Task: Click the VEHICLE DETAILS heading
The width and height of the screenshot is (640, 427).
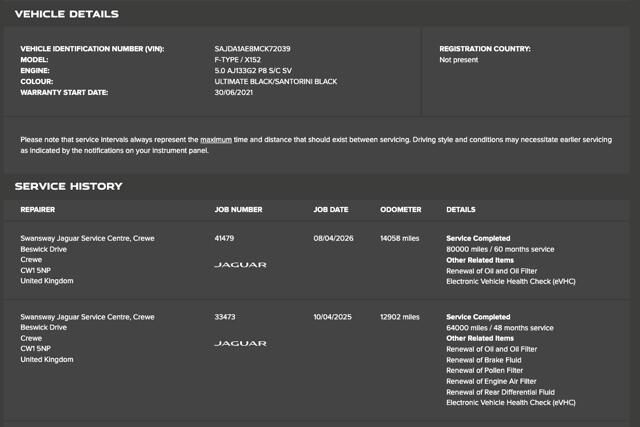Action: 67,14
